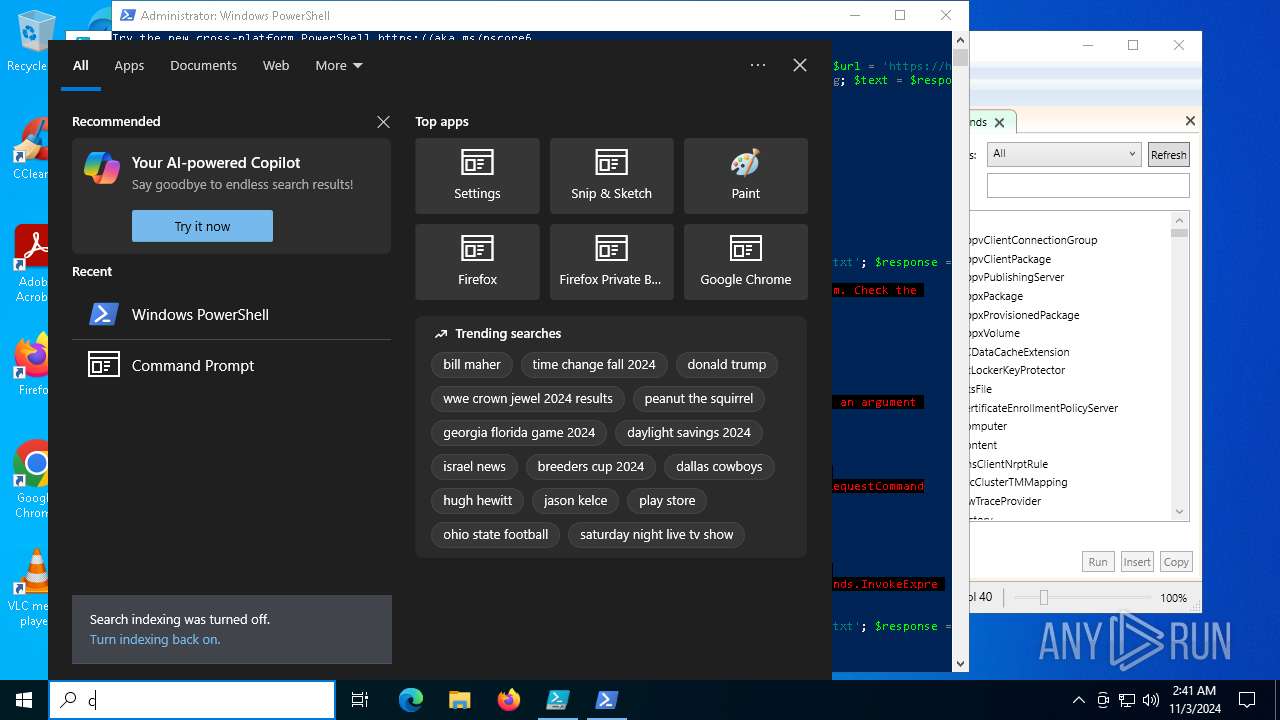Expand the More search filter dropdown
Viewport: 1280px width, 720px height.
click(339, 65)
